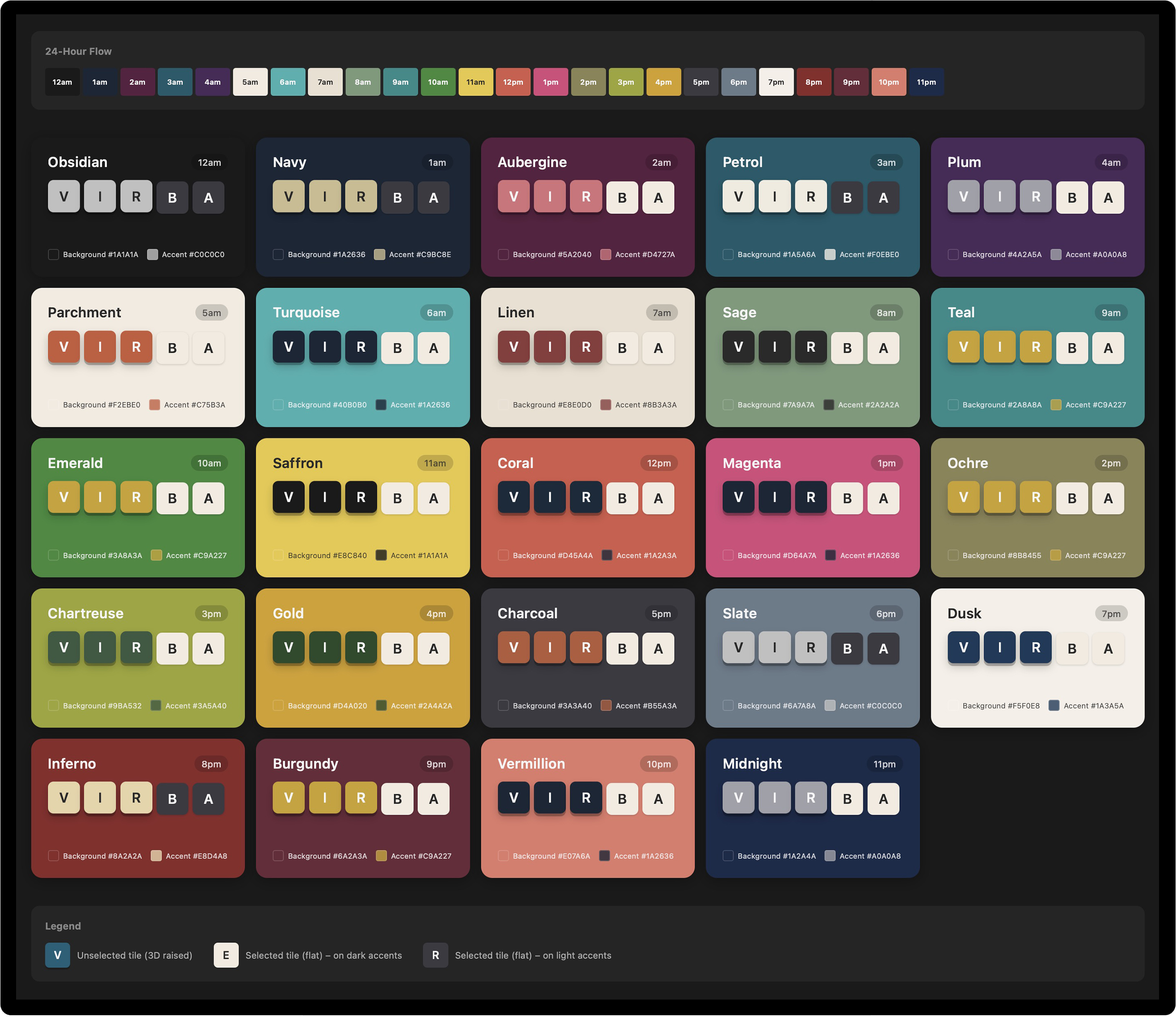Click Navy accent swatch #C9BC8E
Screen dimensions: 1176x1017
(379, 255)
